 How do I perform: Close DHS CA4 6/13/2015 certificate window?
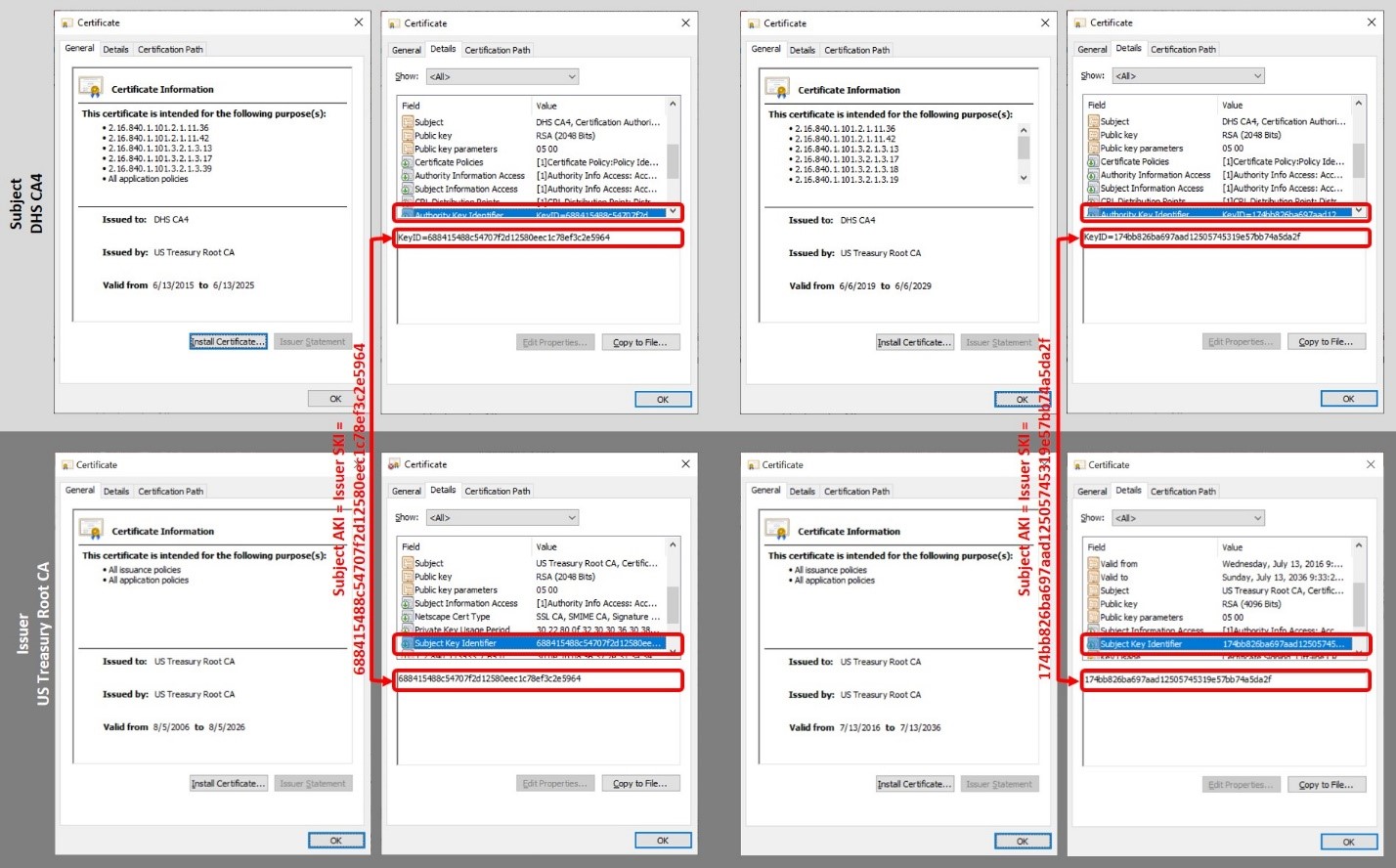coord(359,22)
